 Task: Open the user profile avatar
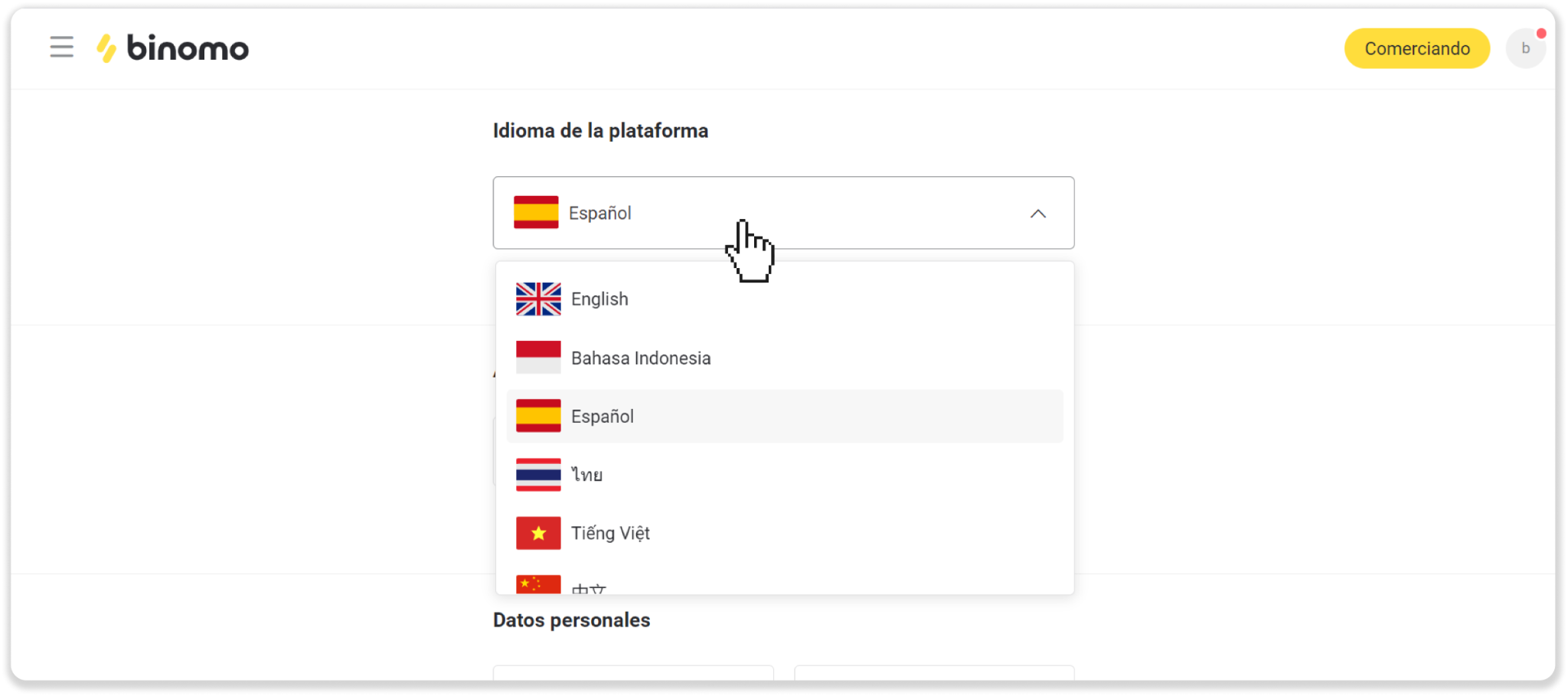tap(1524, 48)
